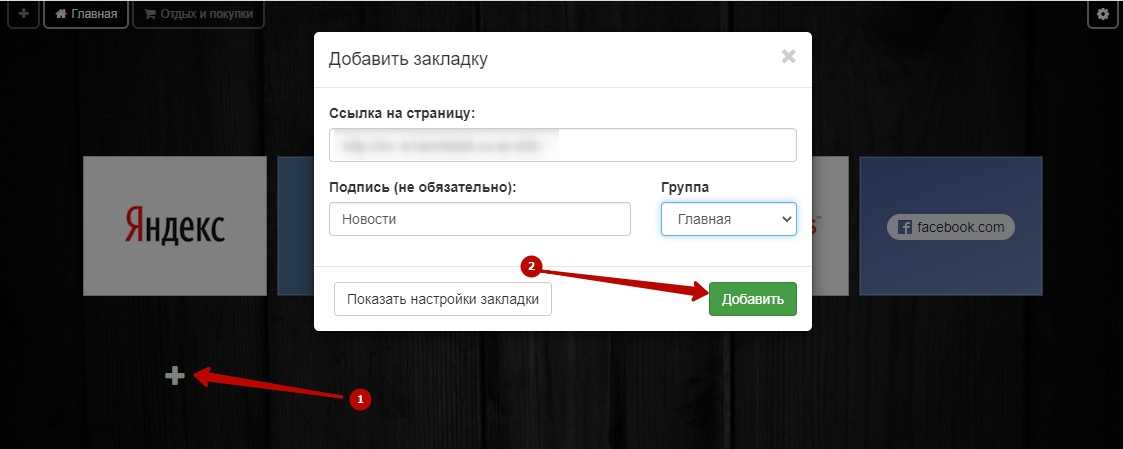Click Показать настройки закладки button
1123x449 pixels.
pos(442,299)
